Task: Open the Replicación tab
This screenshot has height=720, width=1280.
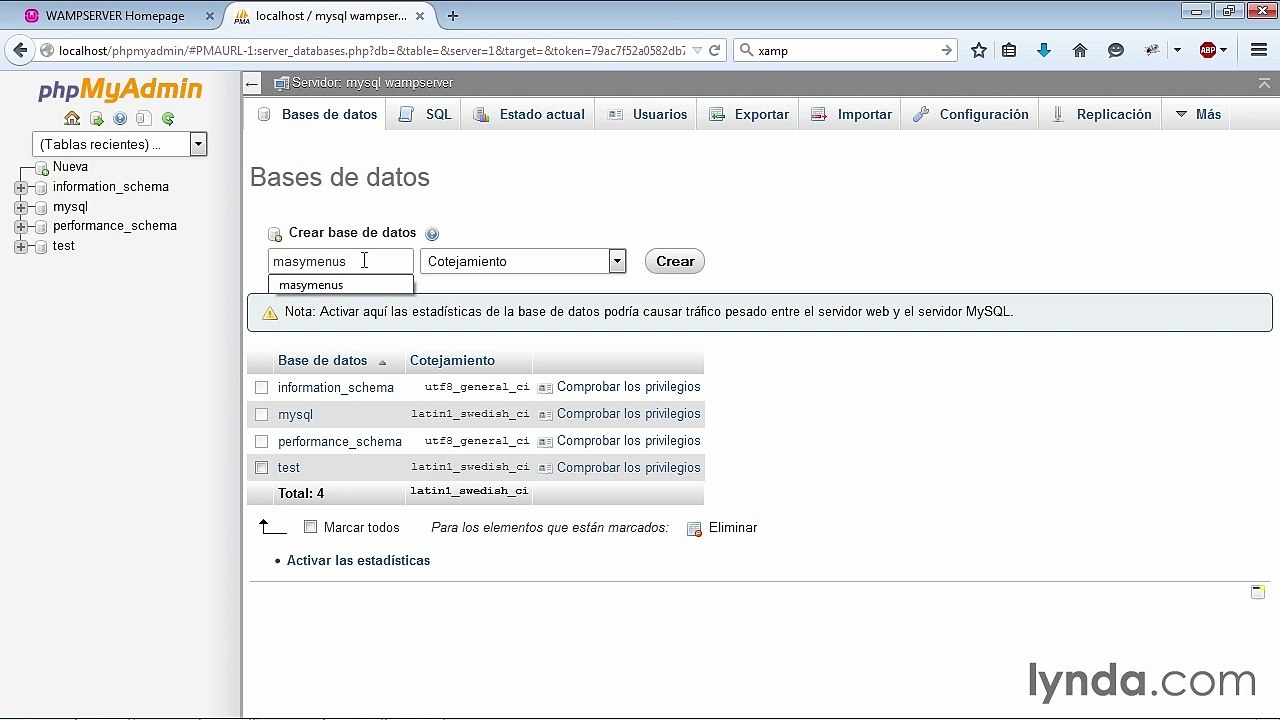Action: tap(1101, 114)
